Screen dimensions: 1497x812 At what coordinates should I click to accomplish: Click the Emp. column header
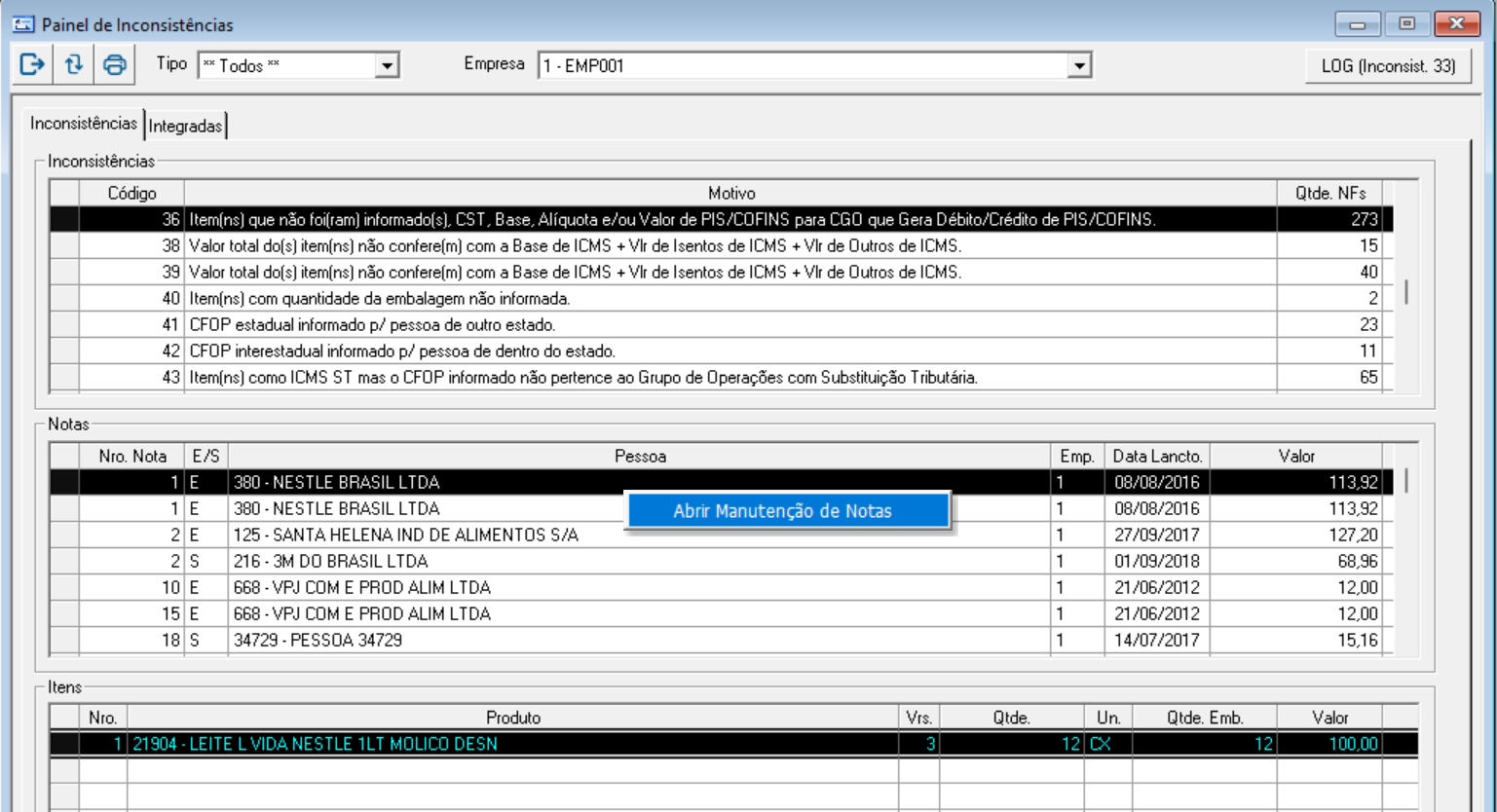[1078, 456]
